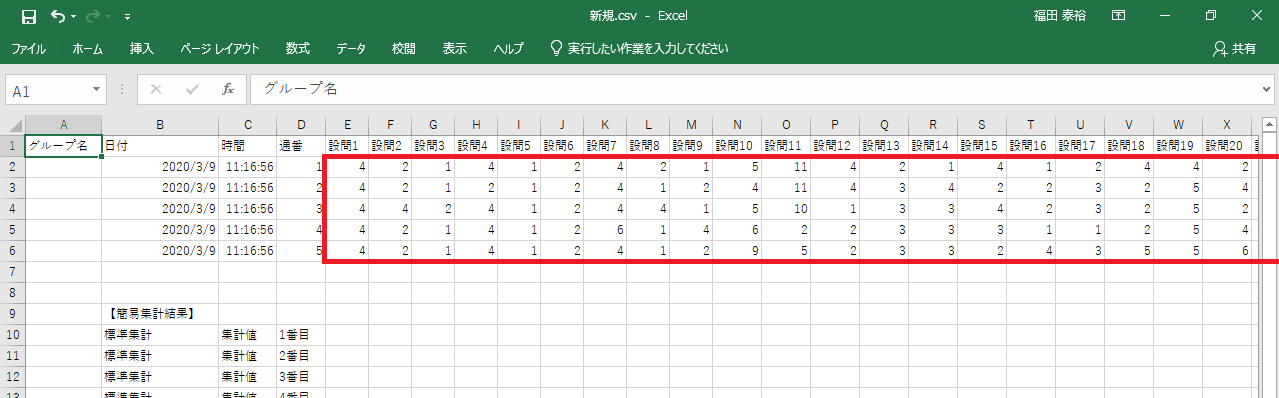Click the Cancel (X) formula bar icon
Image resolution: width=1279 pixels, height=398 pixels.
(x=155, y=89)
